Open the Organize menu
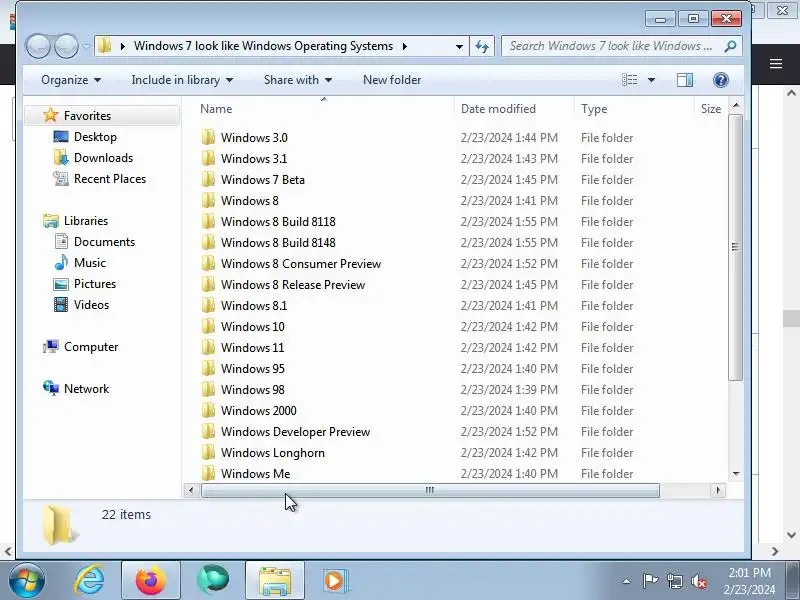The image size is (800, 600). pyautogui.click(x=71, y=80)
